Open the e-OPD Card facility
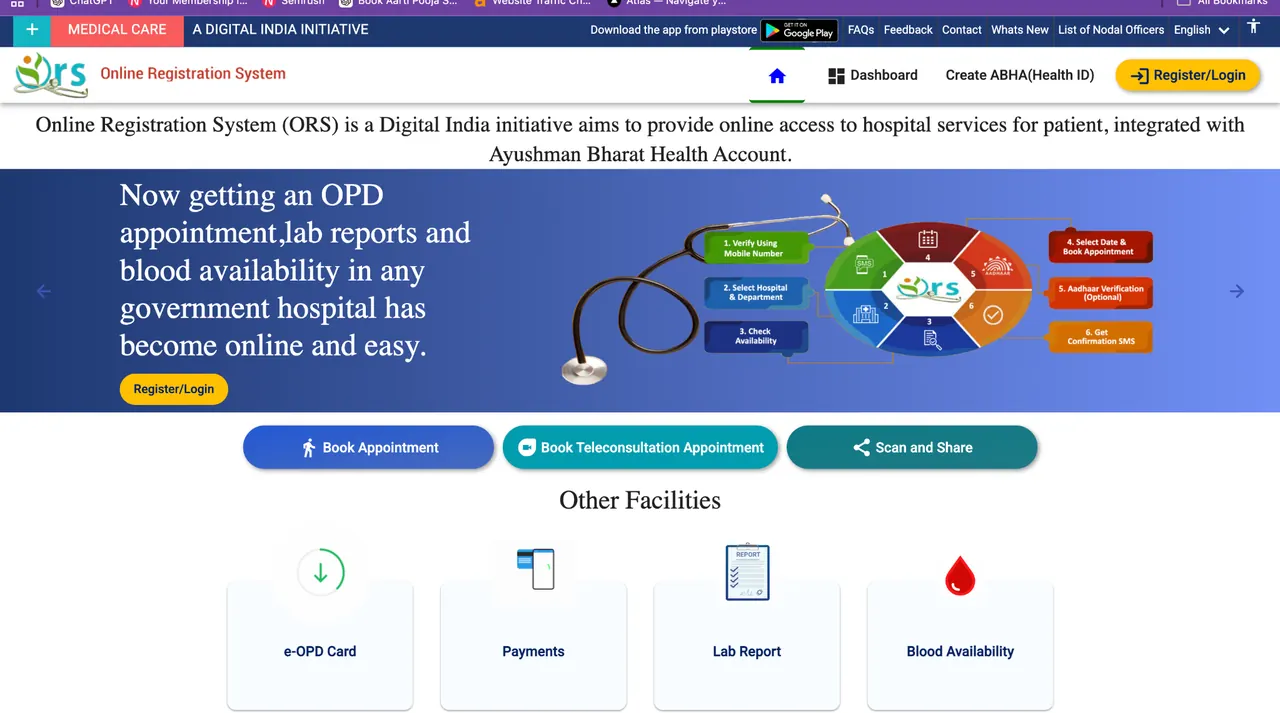Viewport: 1280px width, 713px height. [x=320, y=651]
